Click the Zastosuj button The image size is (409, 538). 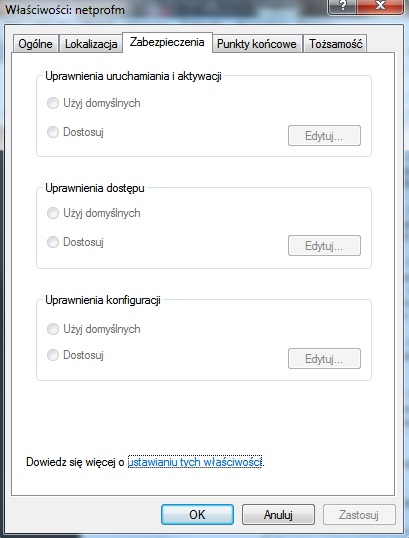[359, 514]
